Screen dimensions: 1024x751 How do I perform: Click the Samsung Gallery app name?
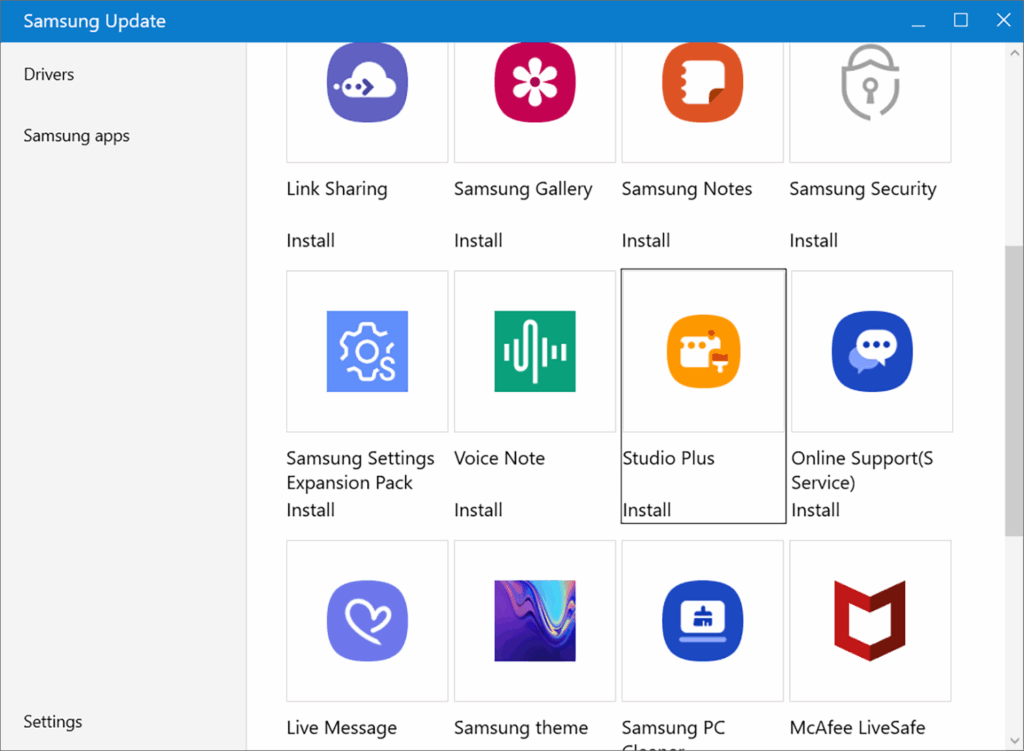[523, 189]
